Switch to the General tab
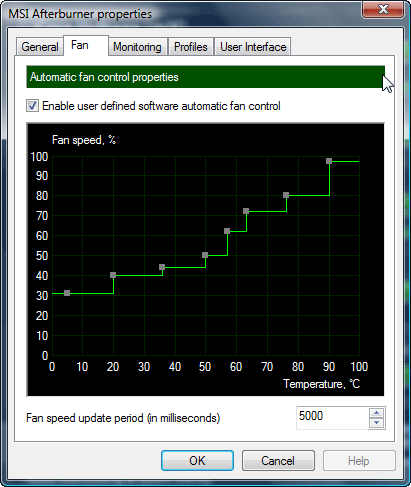 40,47
